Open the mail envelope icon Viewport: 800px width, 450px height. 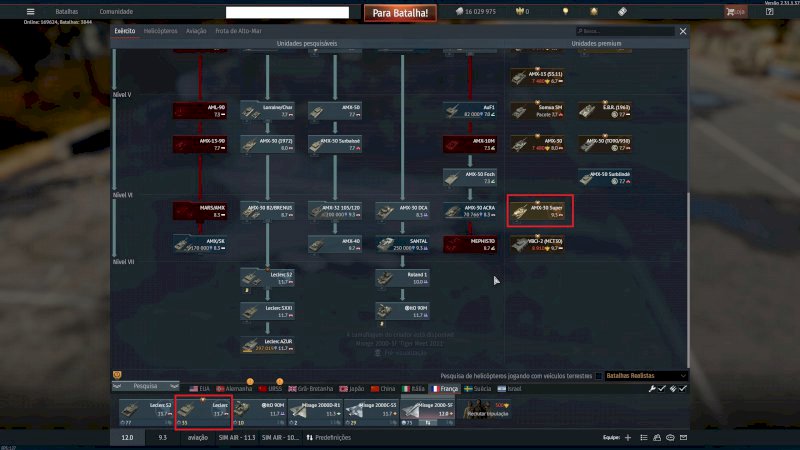[x=684, y=438]
